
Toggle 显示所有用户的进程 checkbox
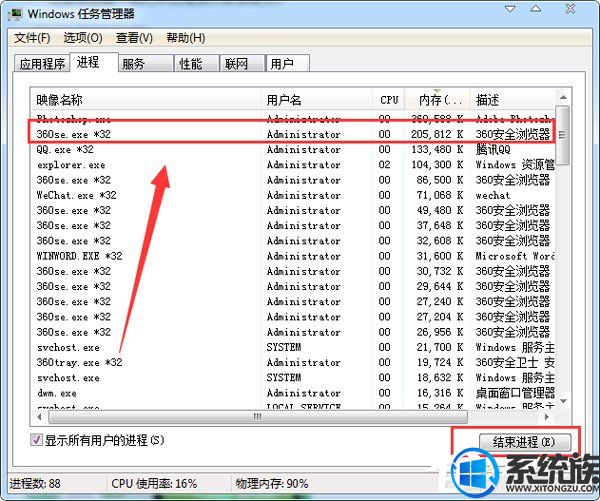[x=36, y=440]
